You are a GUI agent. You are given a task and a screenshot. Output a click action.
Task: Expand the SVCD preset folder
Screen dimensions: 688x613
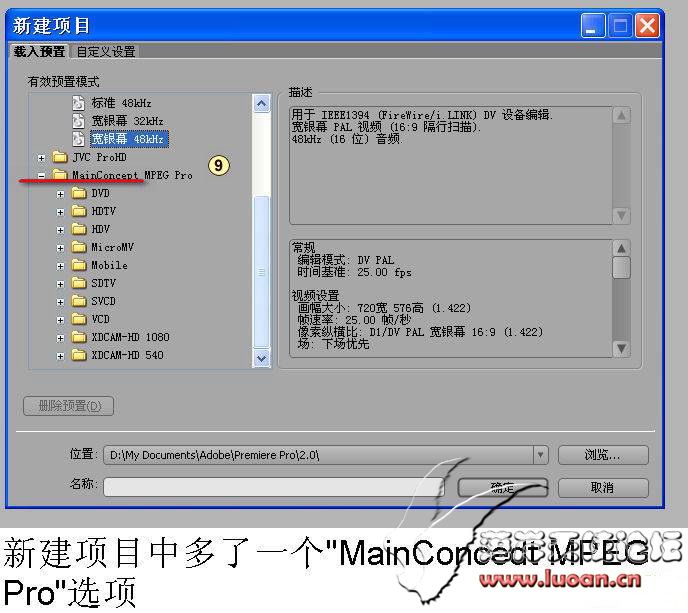[x=61, y=302]
